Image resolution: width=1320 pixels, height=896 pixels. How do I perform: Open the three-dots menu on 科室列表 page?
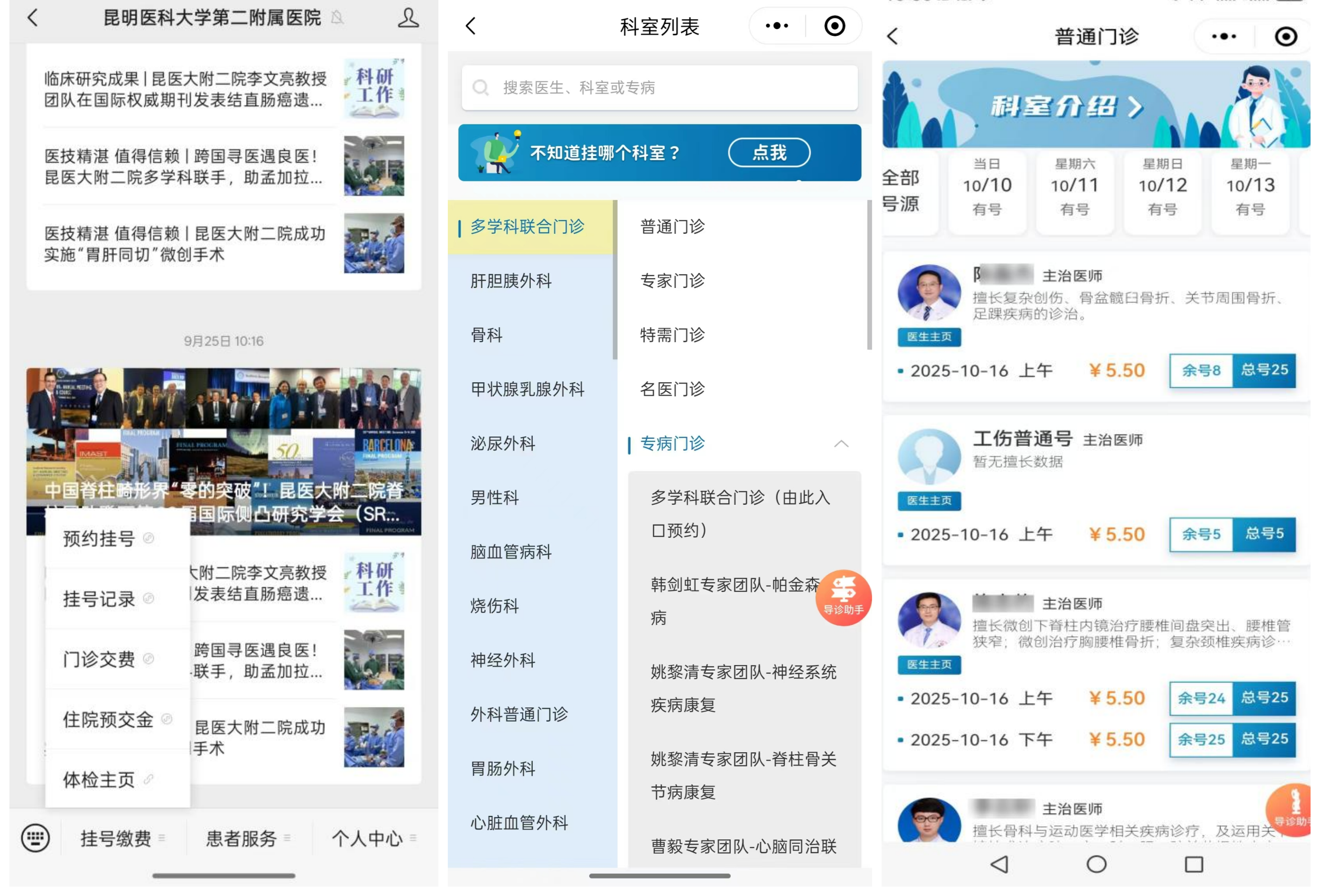[x=776, y=26]
